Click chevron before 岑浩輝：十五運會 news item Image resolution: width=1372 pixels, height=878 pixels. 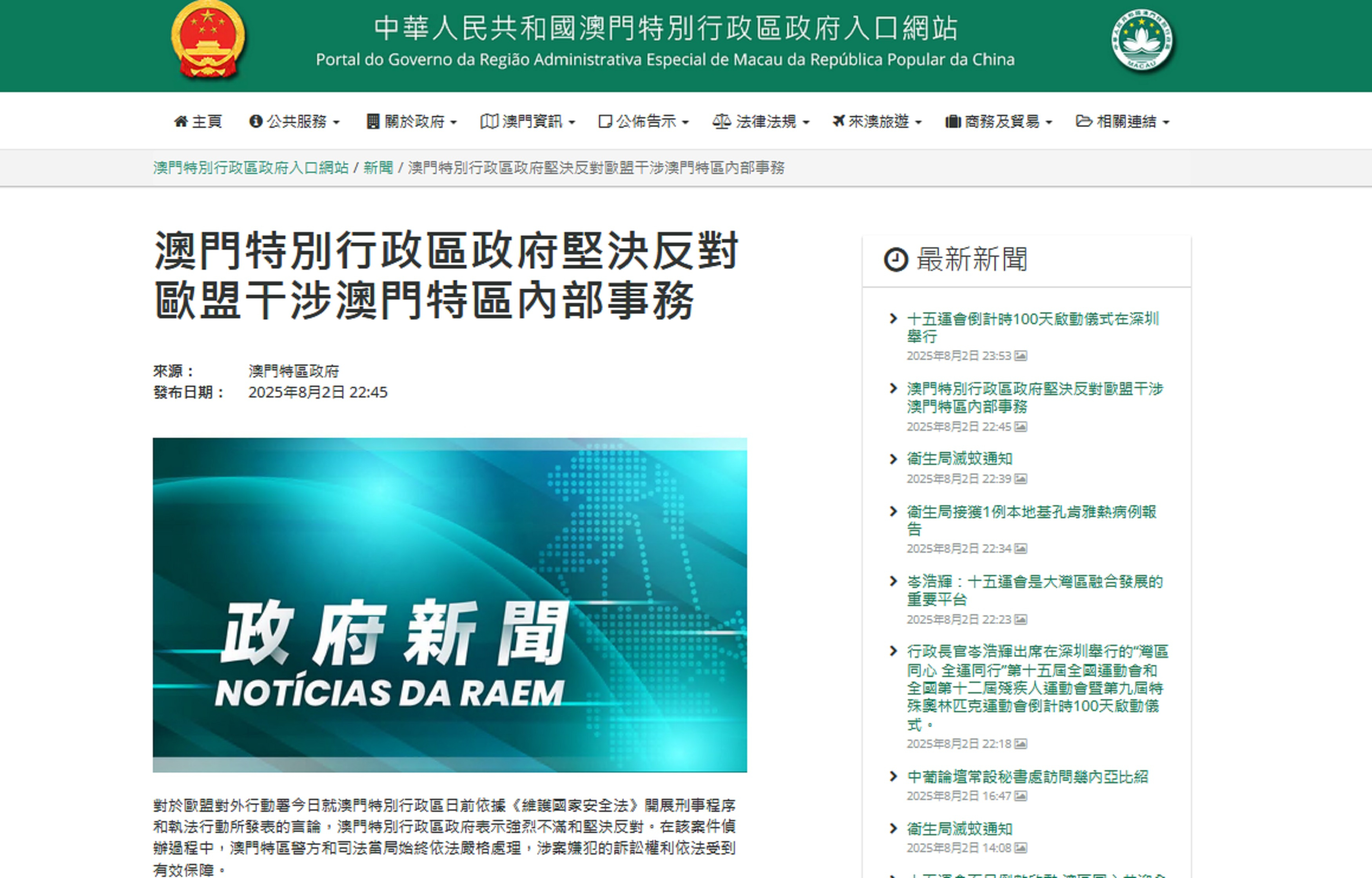pyautogui.click(x=893, y=581)
